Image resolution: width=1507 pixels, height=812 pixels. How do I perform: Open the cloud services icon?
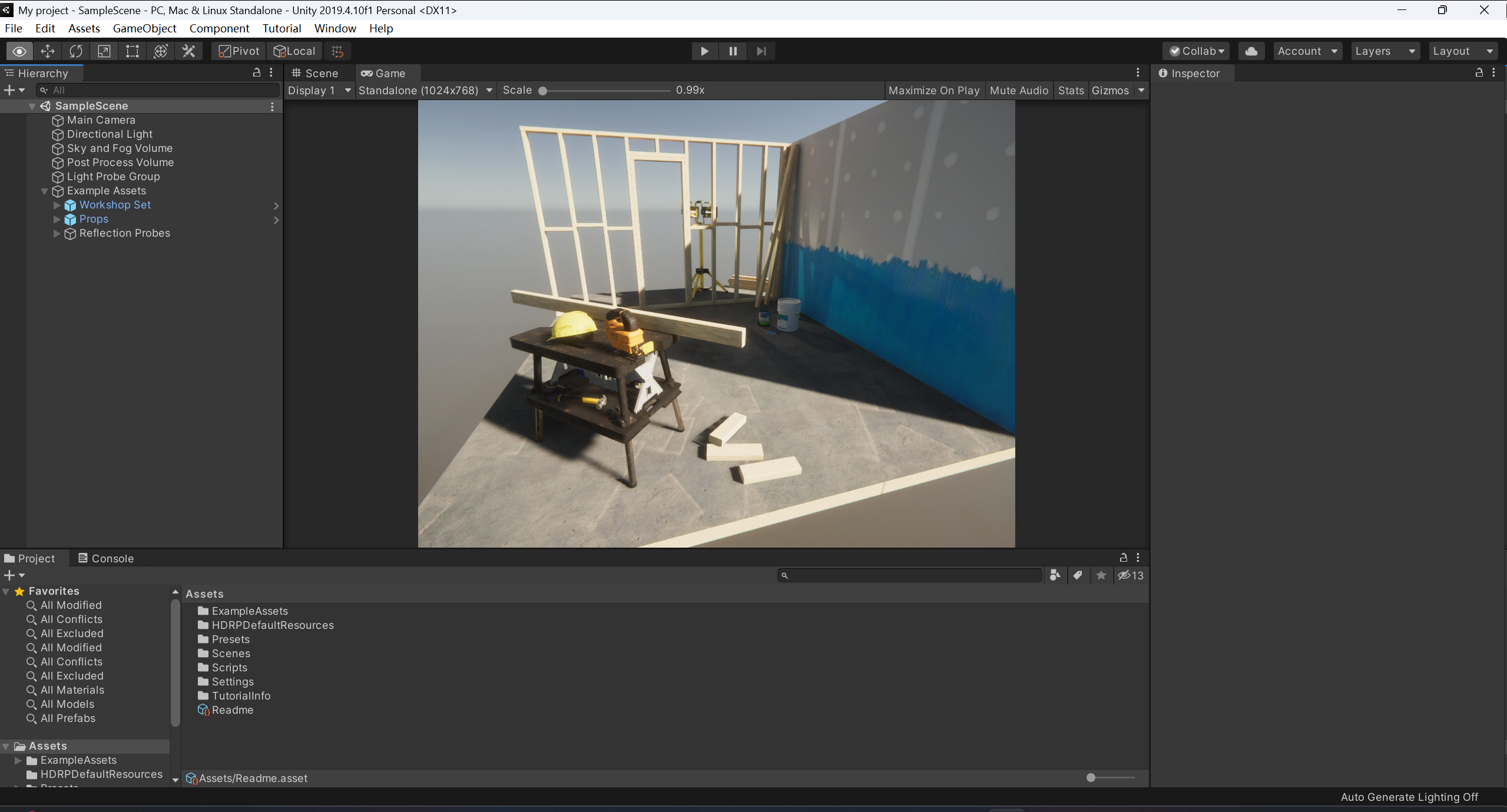1251,51
